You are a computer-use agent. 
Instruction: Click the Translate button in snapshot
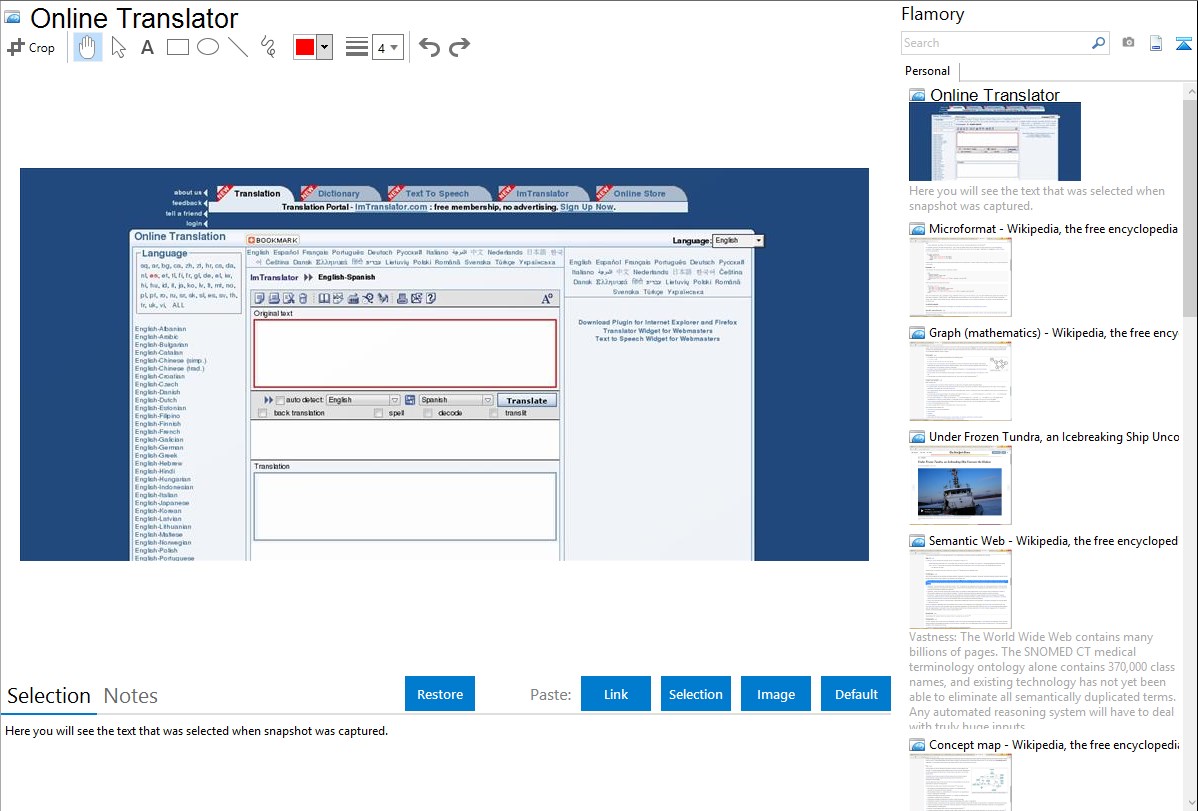pyautogui.click(x=527, y=401)
